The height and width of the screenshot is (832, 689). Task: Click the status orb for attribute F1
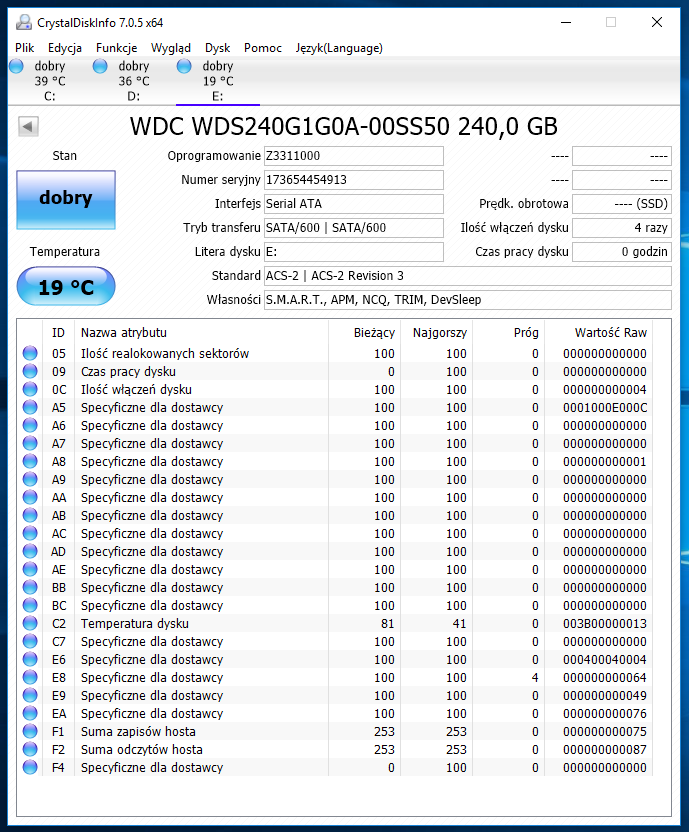tap(30, 732)
